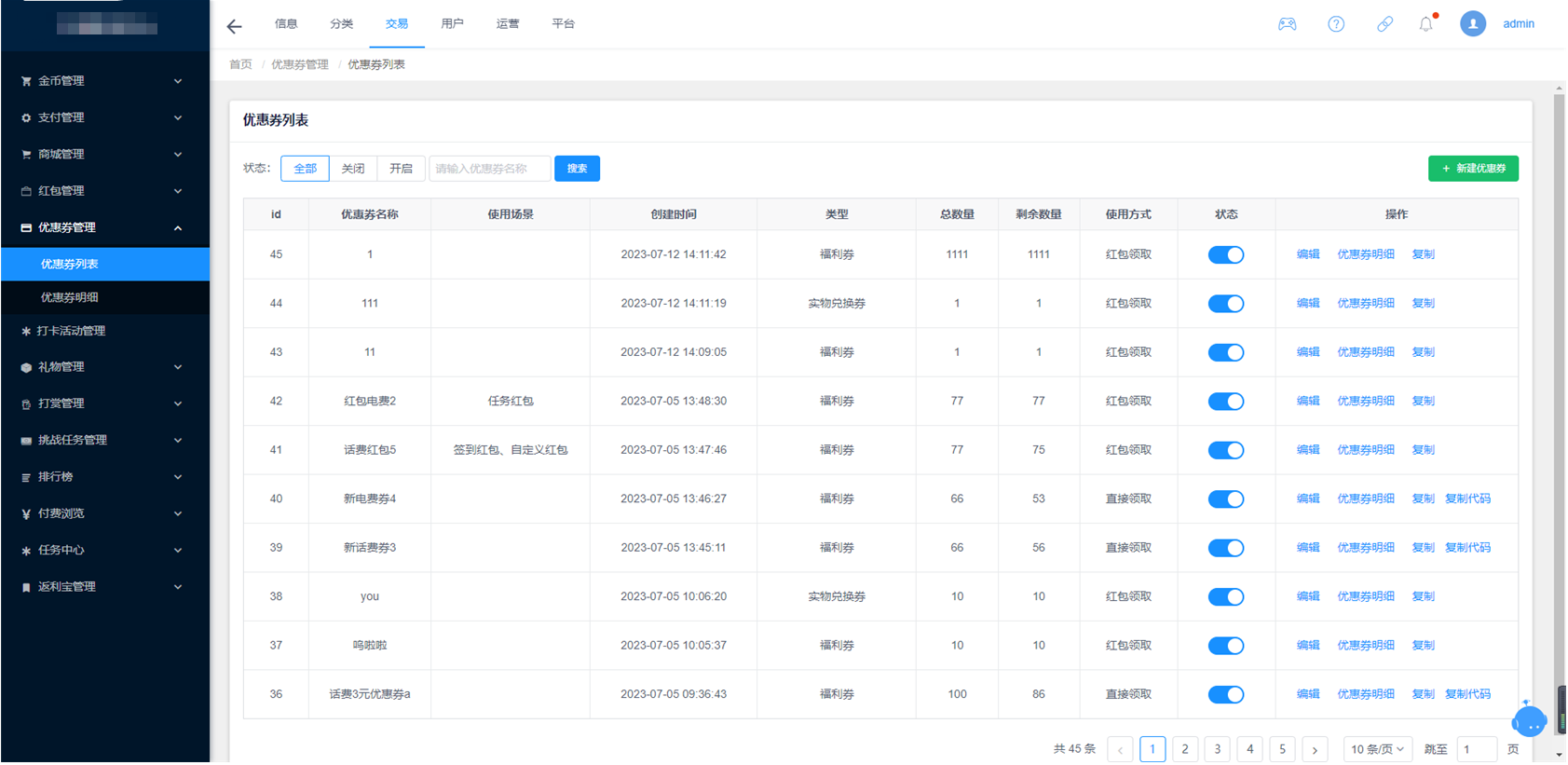Expand 任务中心 menu chevron

(178, 550)
